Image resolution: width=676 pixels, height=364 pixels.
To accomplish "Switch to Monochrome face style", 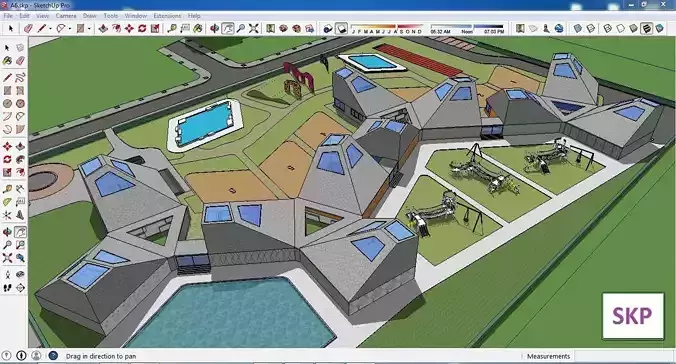I will 659,28.
